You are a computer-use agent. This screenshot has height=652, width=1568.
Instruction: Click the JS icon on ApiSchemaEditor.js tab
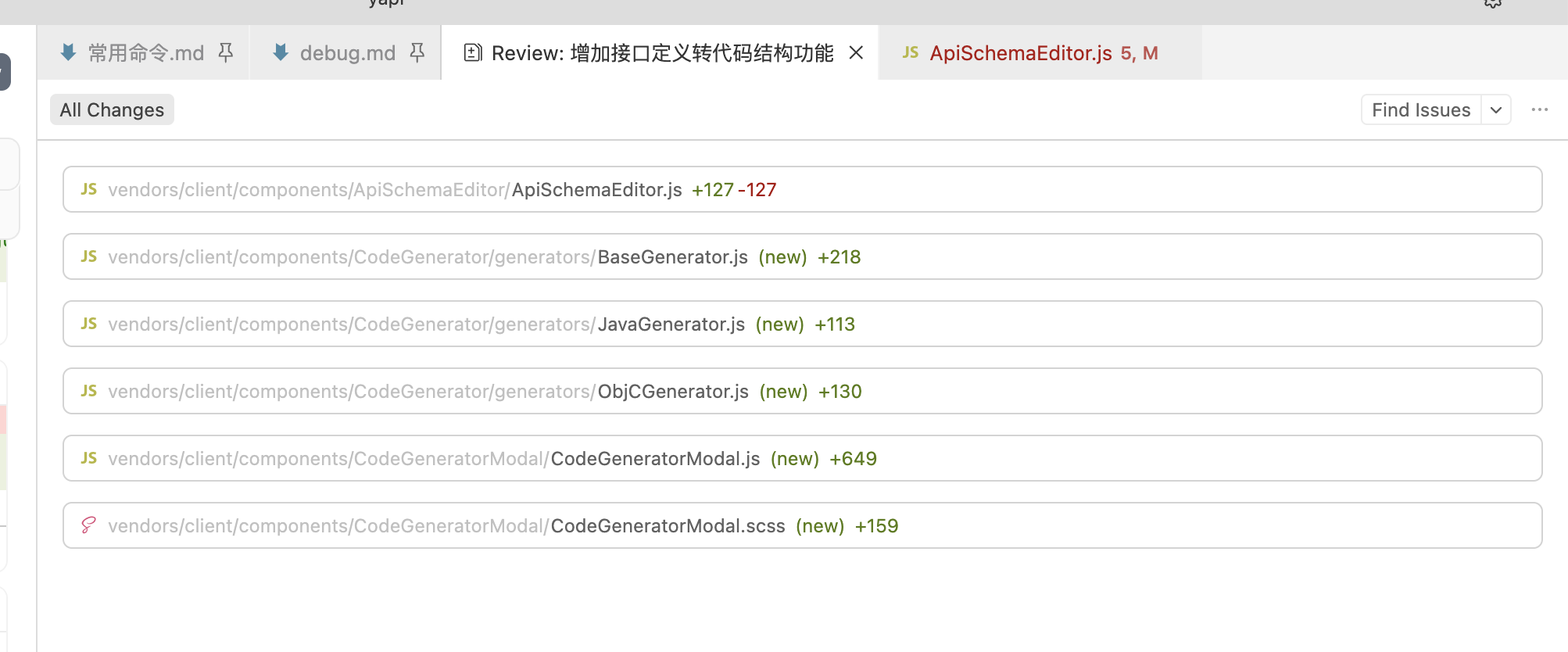910,52
